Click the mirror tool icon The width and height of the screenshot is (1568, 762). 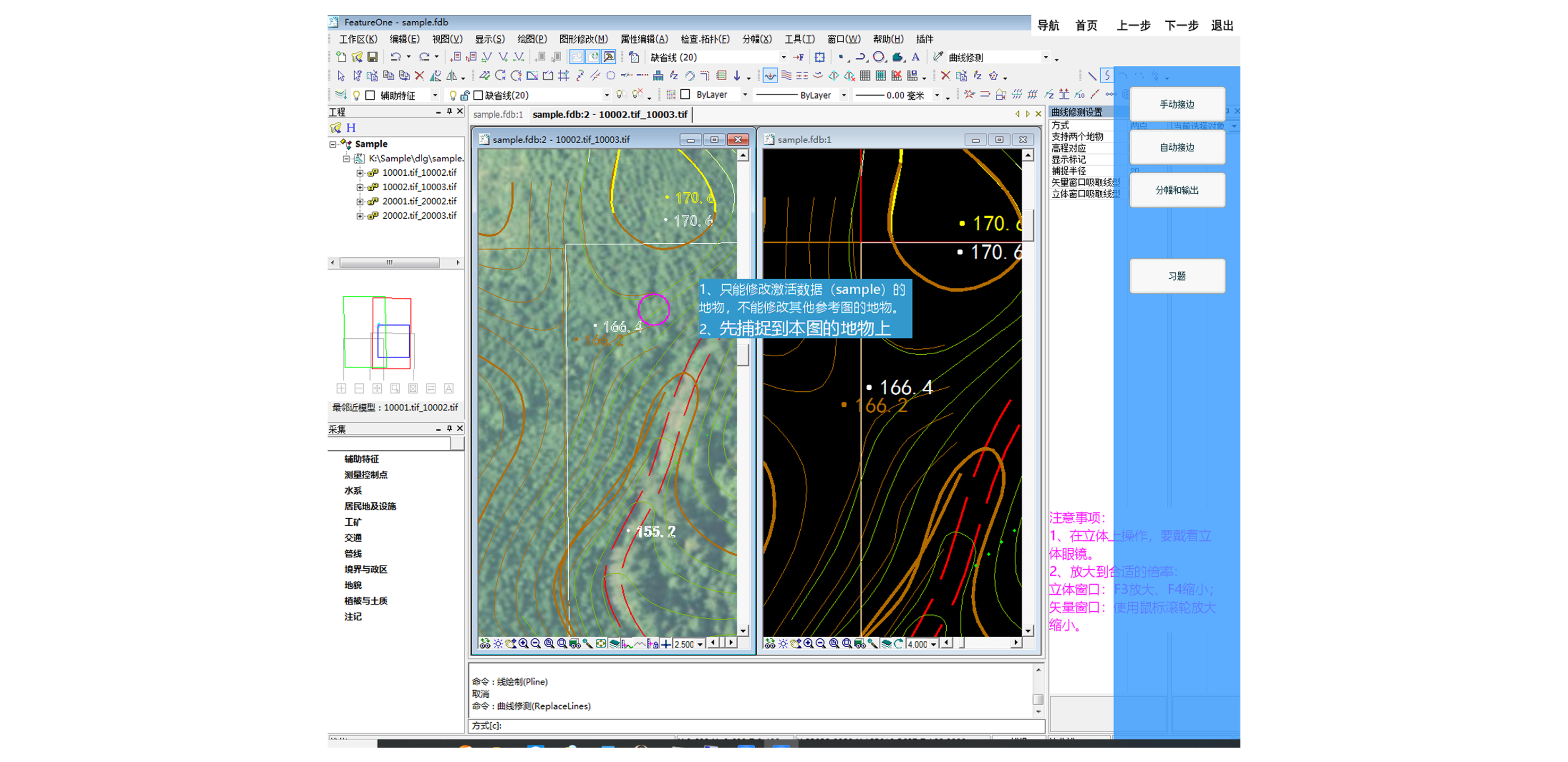tap(452, 76)
